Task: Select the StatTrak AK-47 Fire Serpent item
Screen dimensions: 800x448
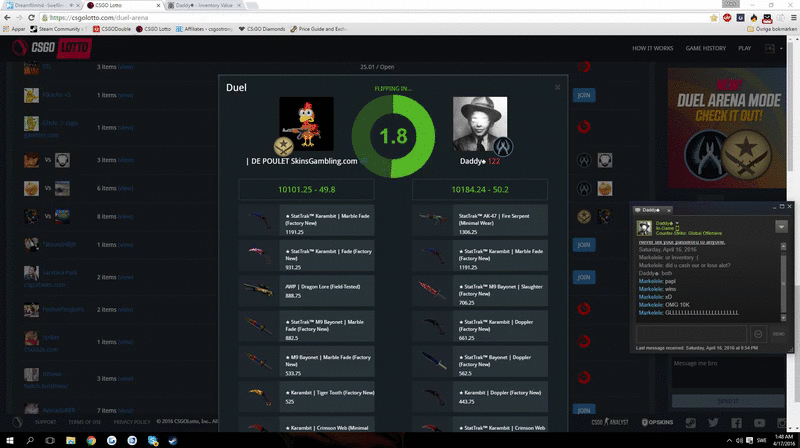Action: (x=480, y=220)
